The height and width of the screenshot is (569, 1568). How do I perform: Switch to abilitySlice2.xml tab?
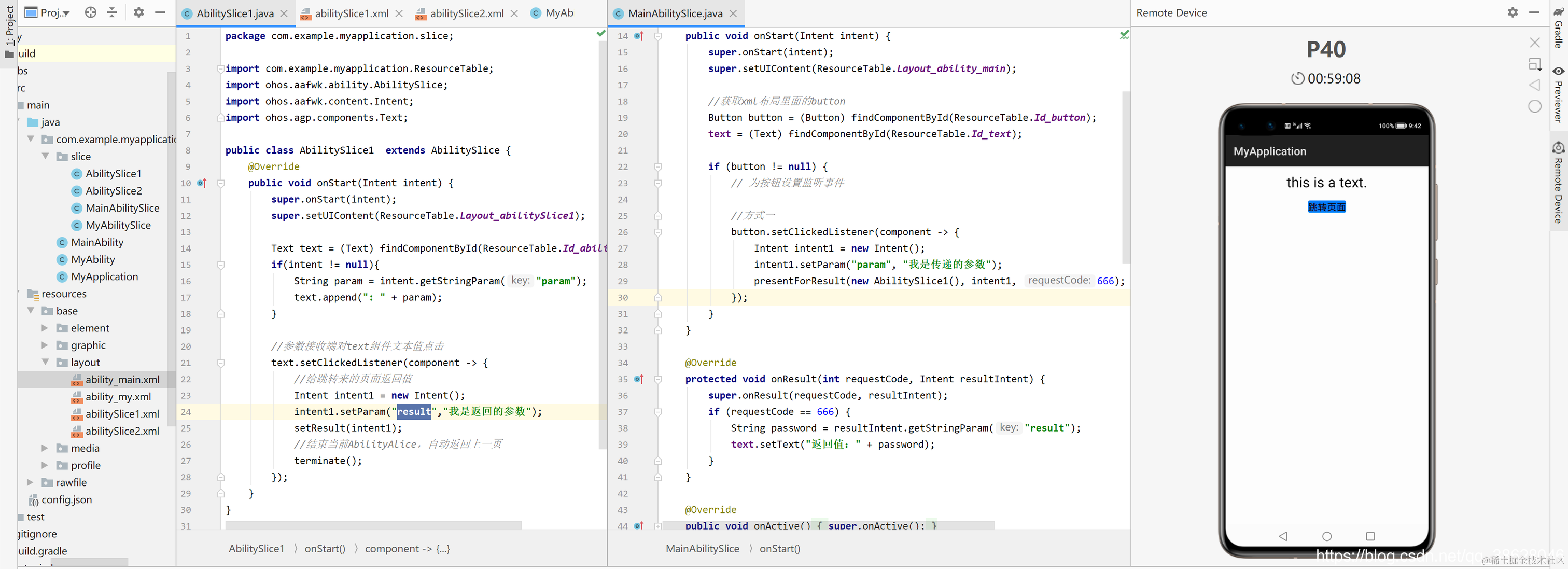coord(466,13)
